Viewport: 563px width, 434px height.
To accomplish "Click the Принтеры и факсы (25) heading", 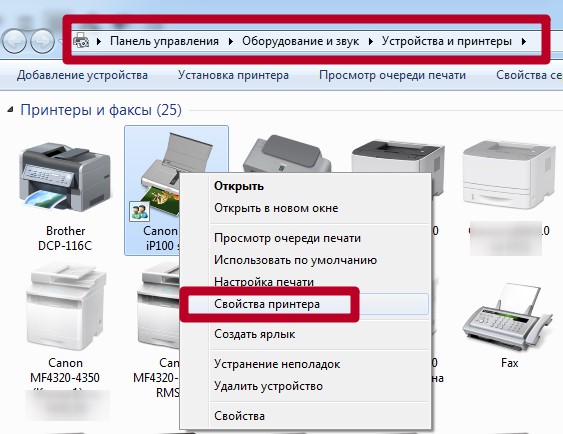I will (x=101, y=110).
